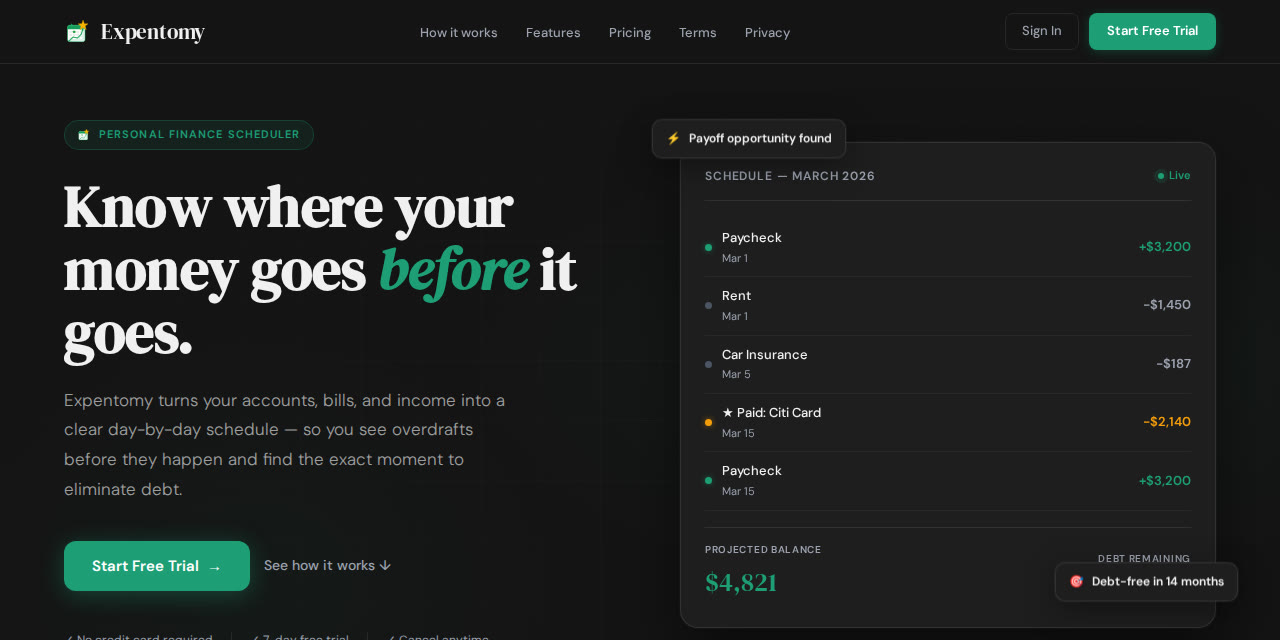
Task: Click the −$1,450 rent amount
Action: tap(1167, 305)
